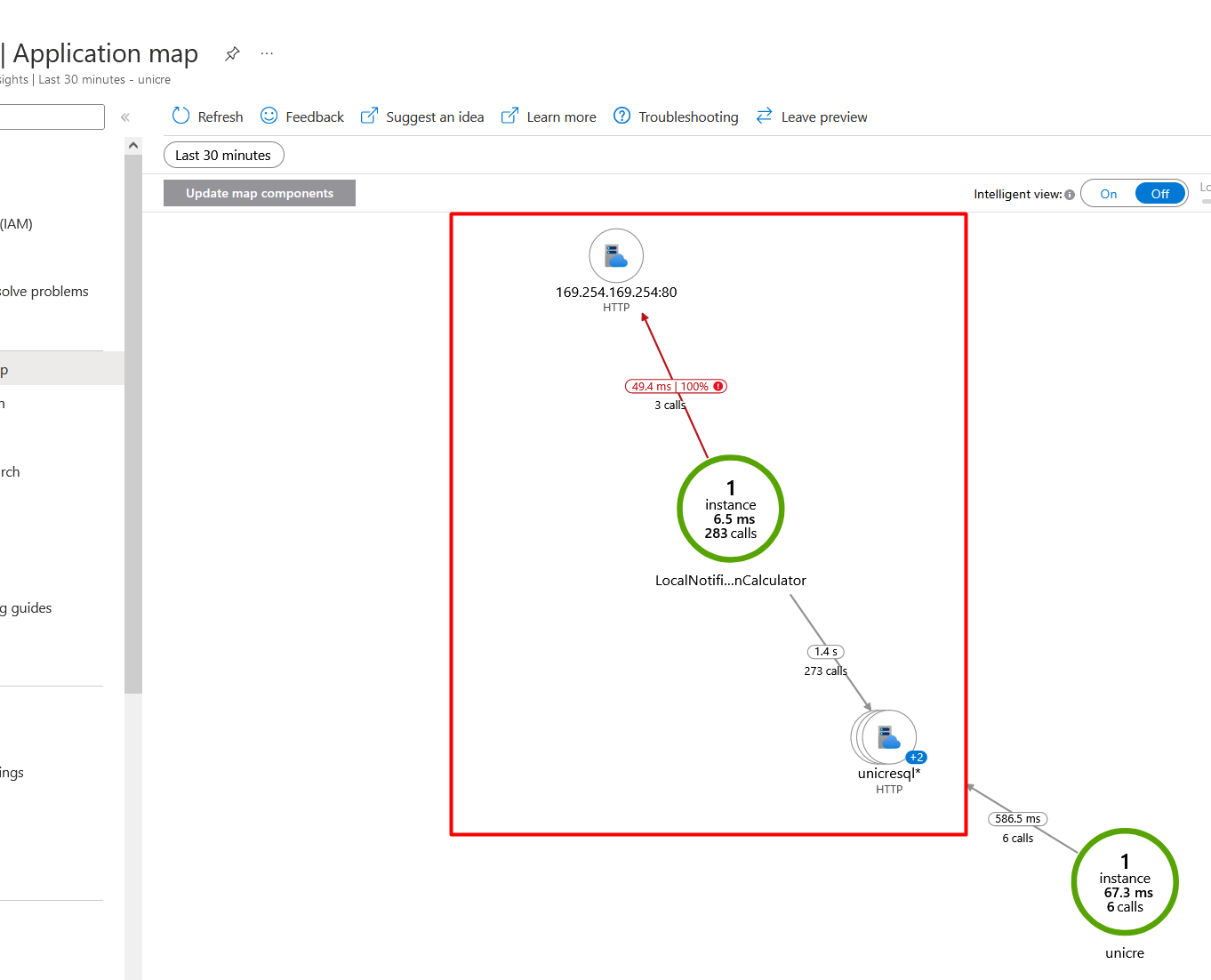Collapse the left sidebar with the chevron

coord(124,116)
